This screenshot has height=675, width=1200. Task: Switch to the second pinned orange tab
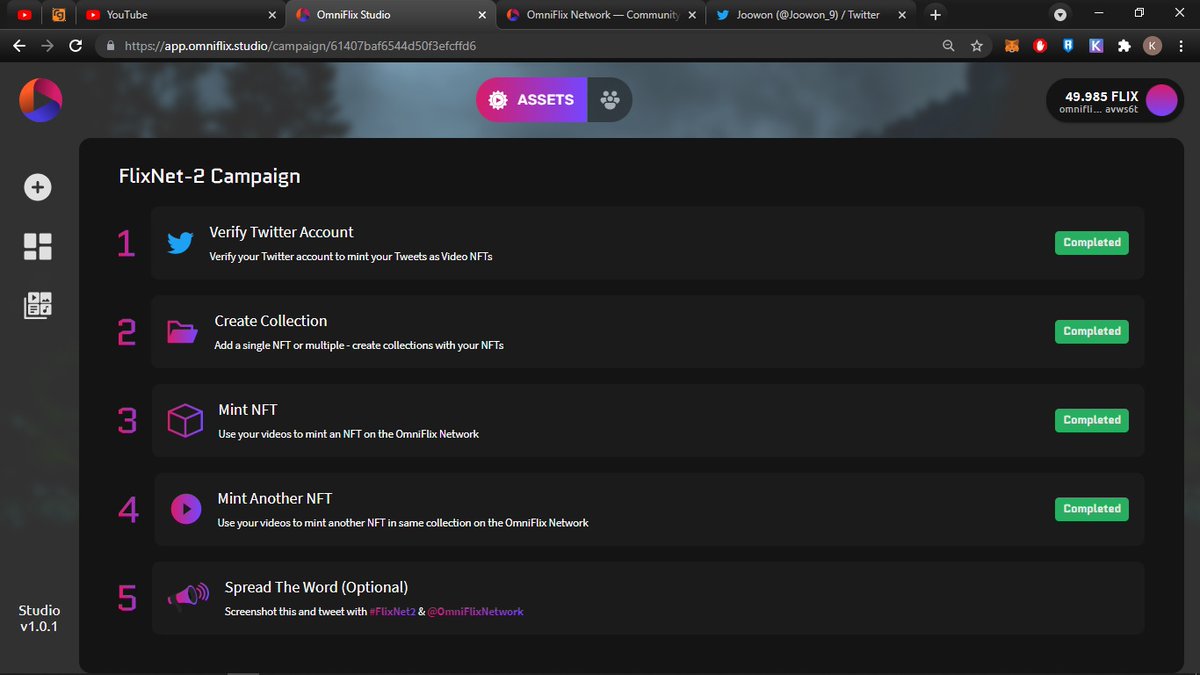point(59,15)
